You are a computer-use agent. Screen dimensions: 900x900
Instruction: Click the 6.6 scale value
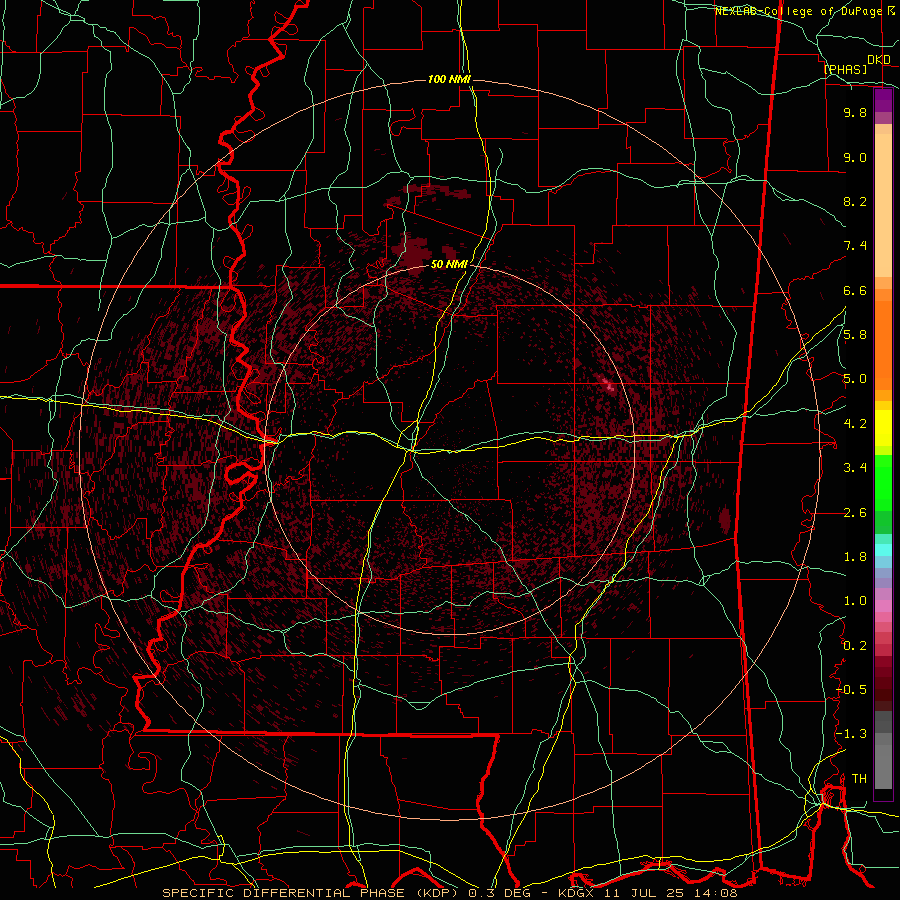click(x=855, y=290)
